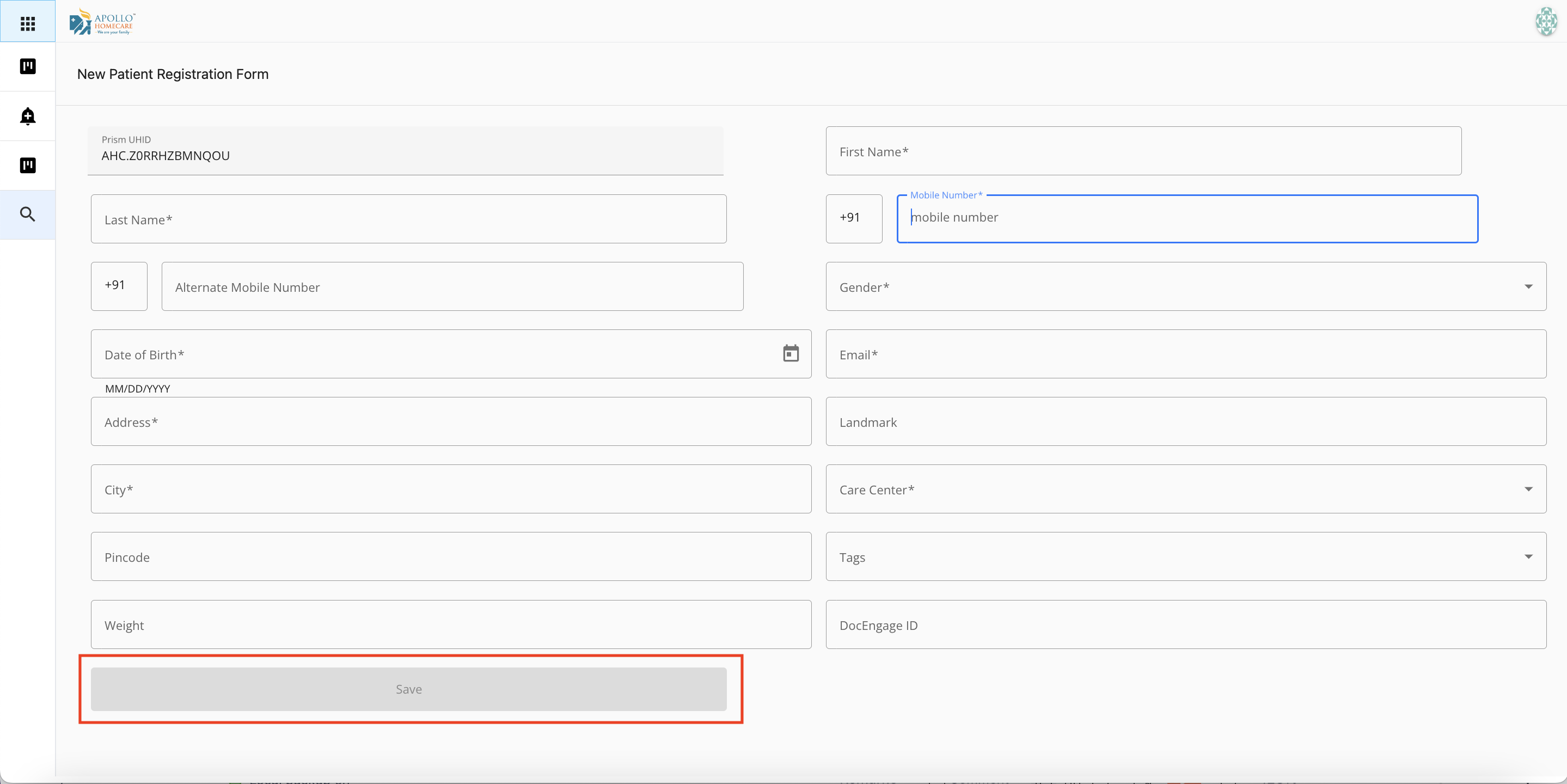
Task: Select the lower kanban board icon in sidebar
Action: click(x=27, y=166)
